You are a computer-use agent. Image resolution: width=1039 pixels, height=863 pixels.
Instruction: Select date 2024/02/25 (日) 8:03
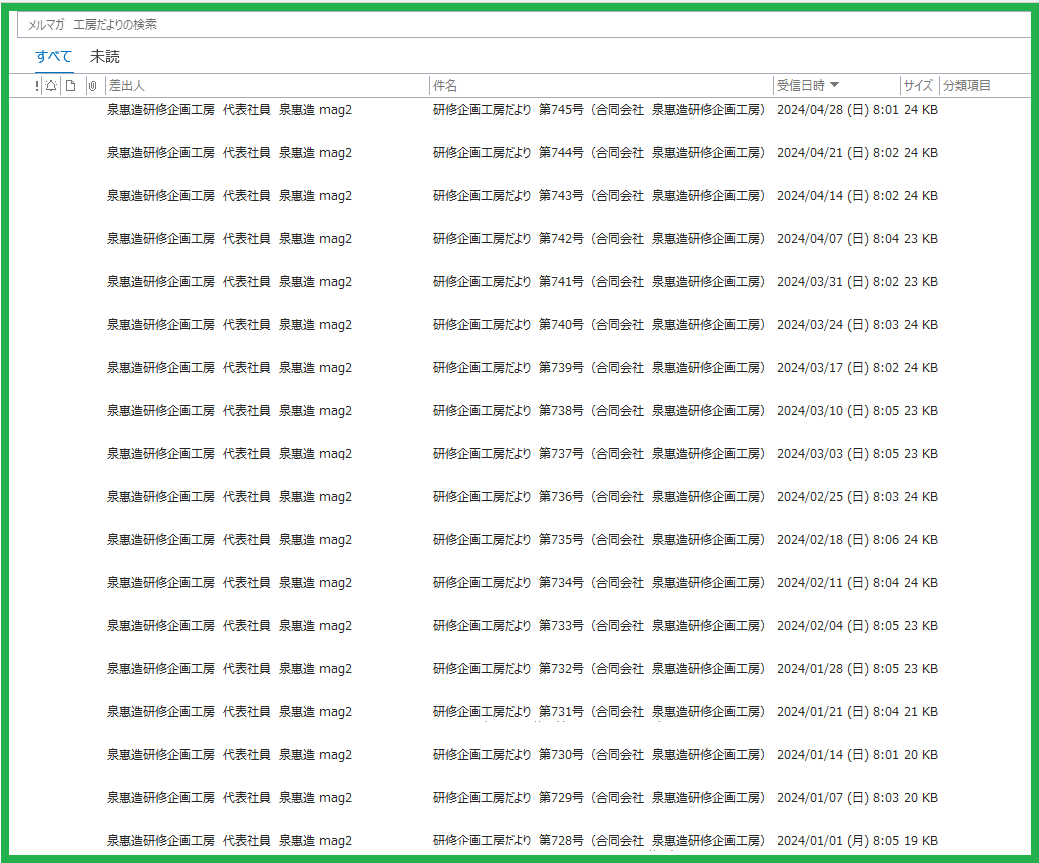838,496
